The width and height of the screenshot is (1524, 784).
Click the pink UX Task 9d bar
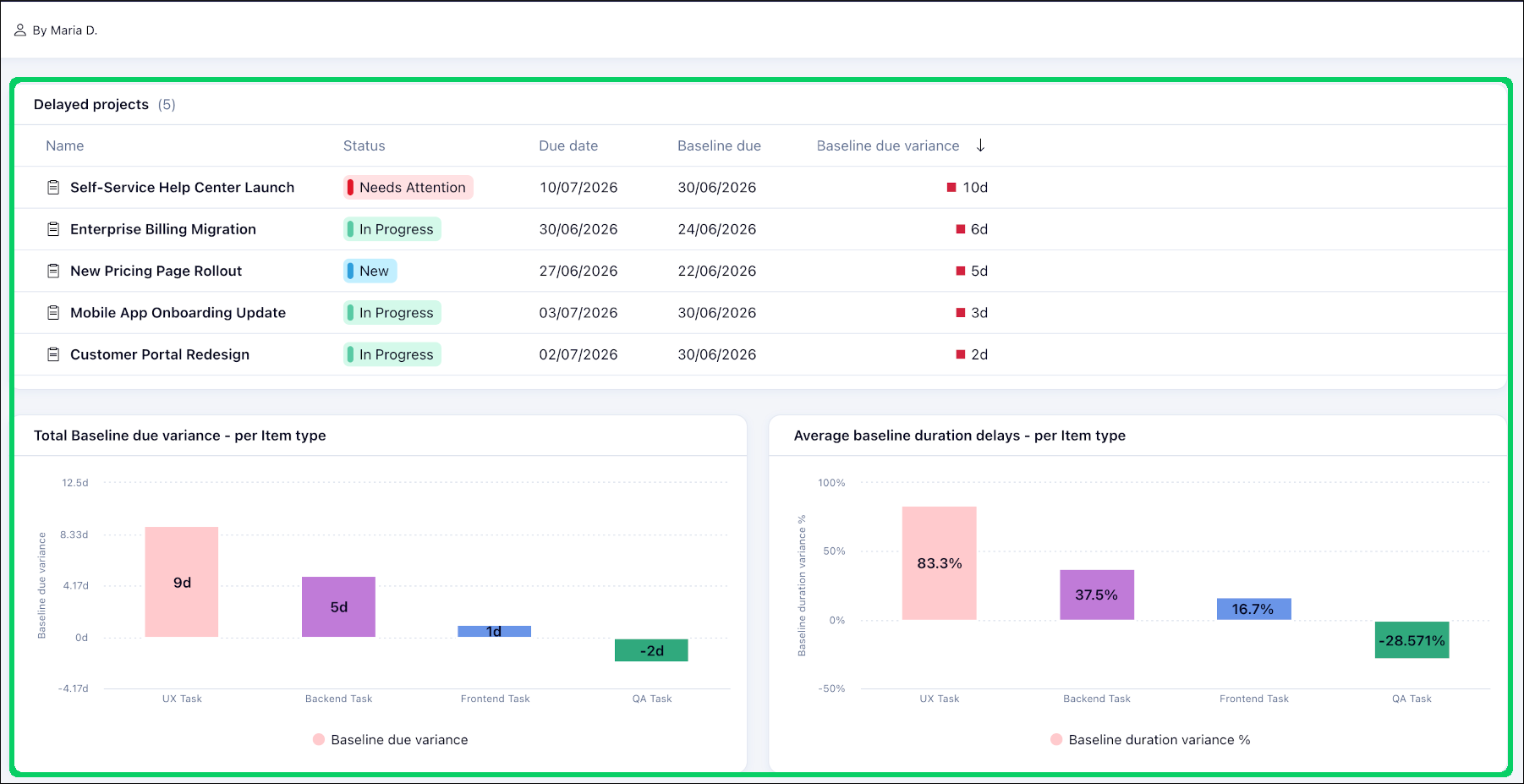coord(182,582)
